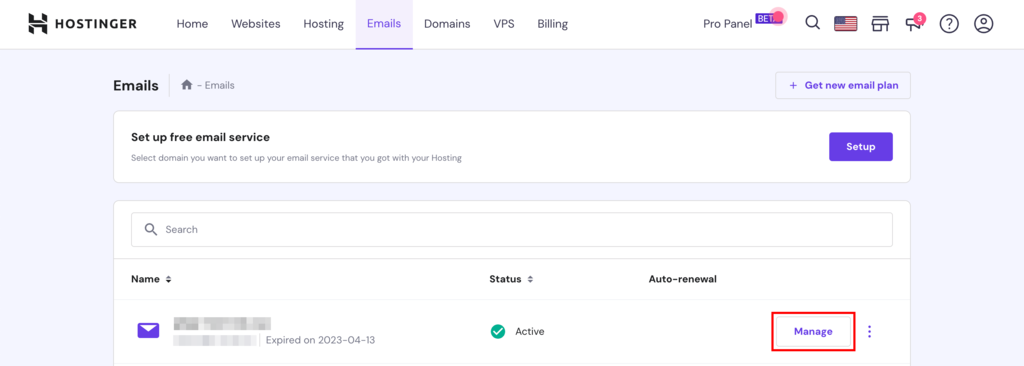The image size is (1024, 366).
Task: Click Get new email plan
Action: tap(843, 86)
